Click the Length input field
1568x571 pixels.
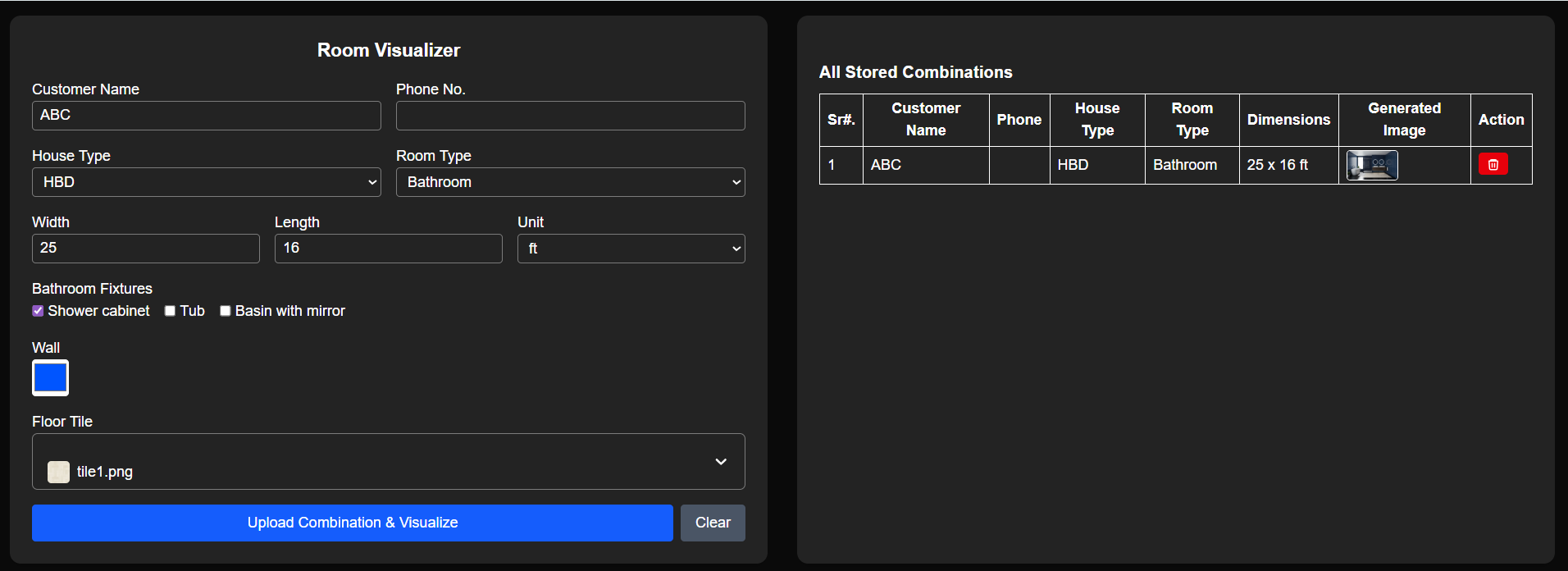point(388,249)
